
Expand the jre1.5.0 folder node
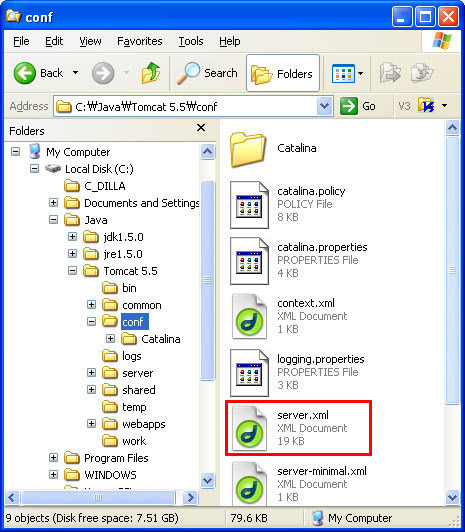72,253
